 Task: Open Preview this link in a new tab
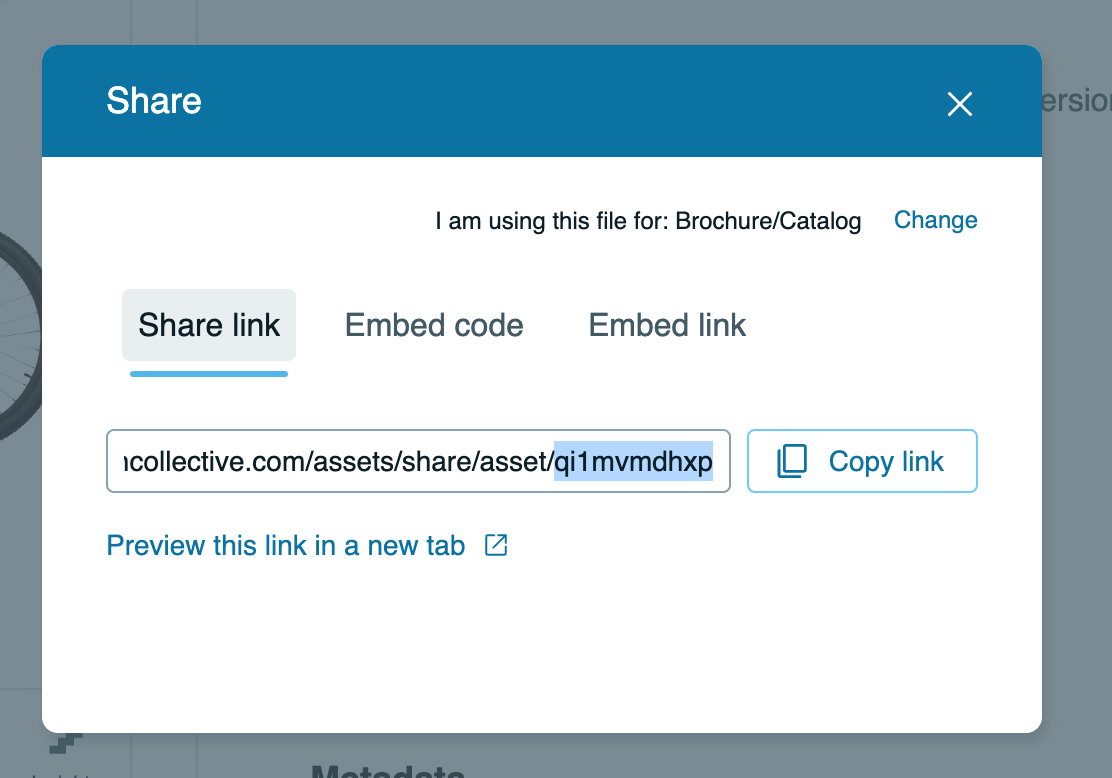pos(286,546)
